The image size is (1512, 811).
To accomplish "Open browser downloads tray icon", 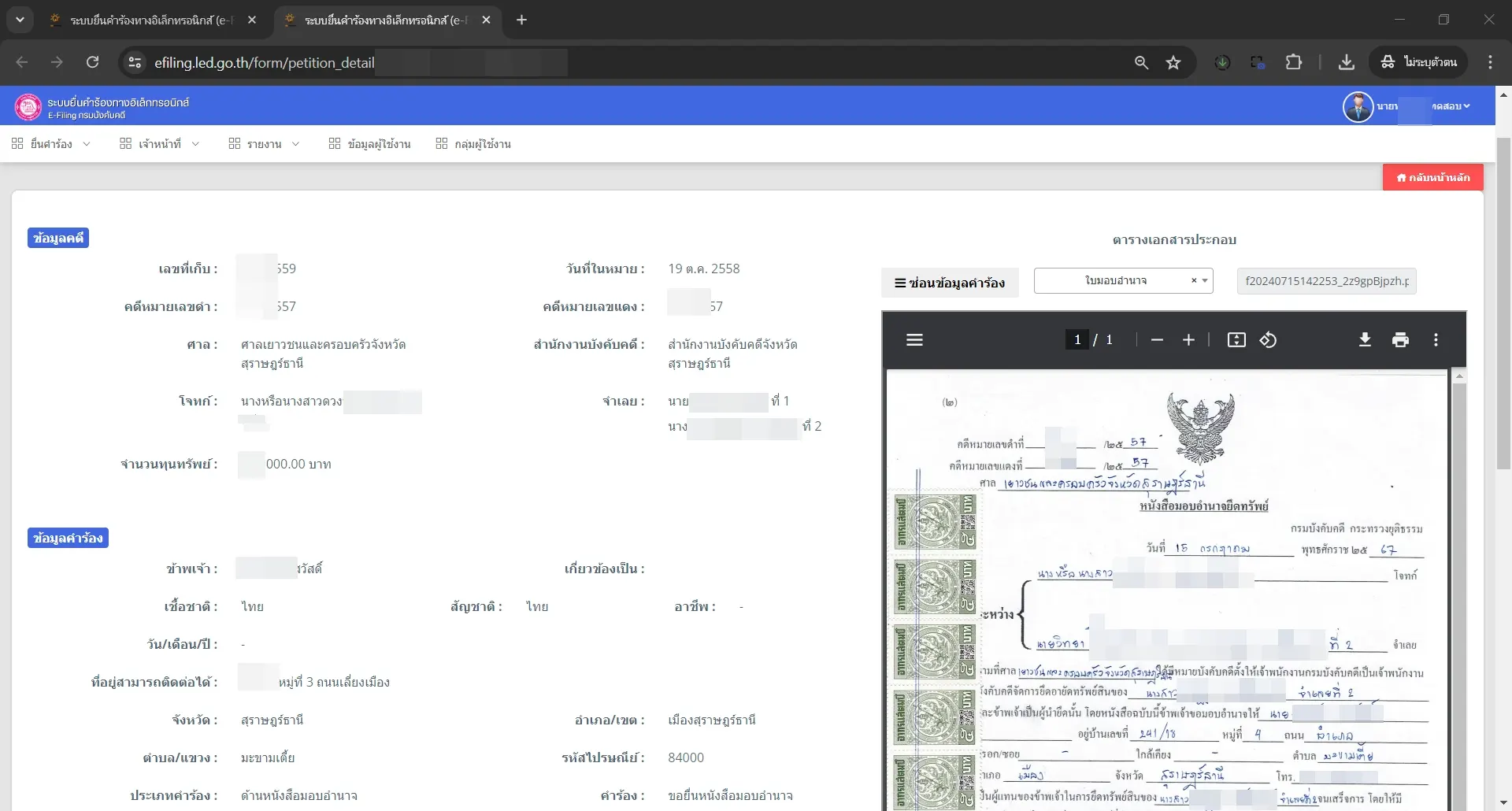I will tap(1347, 62).
